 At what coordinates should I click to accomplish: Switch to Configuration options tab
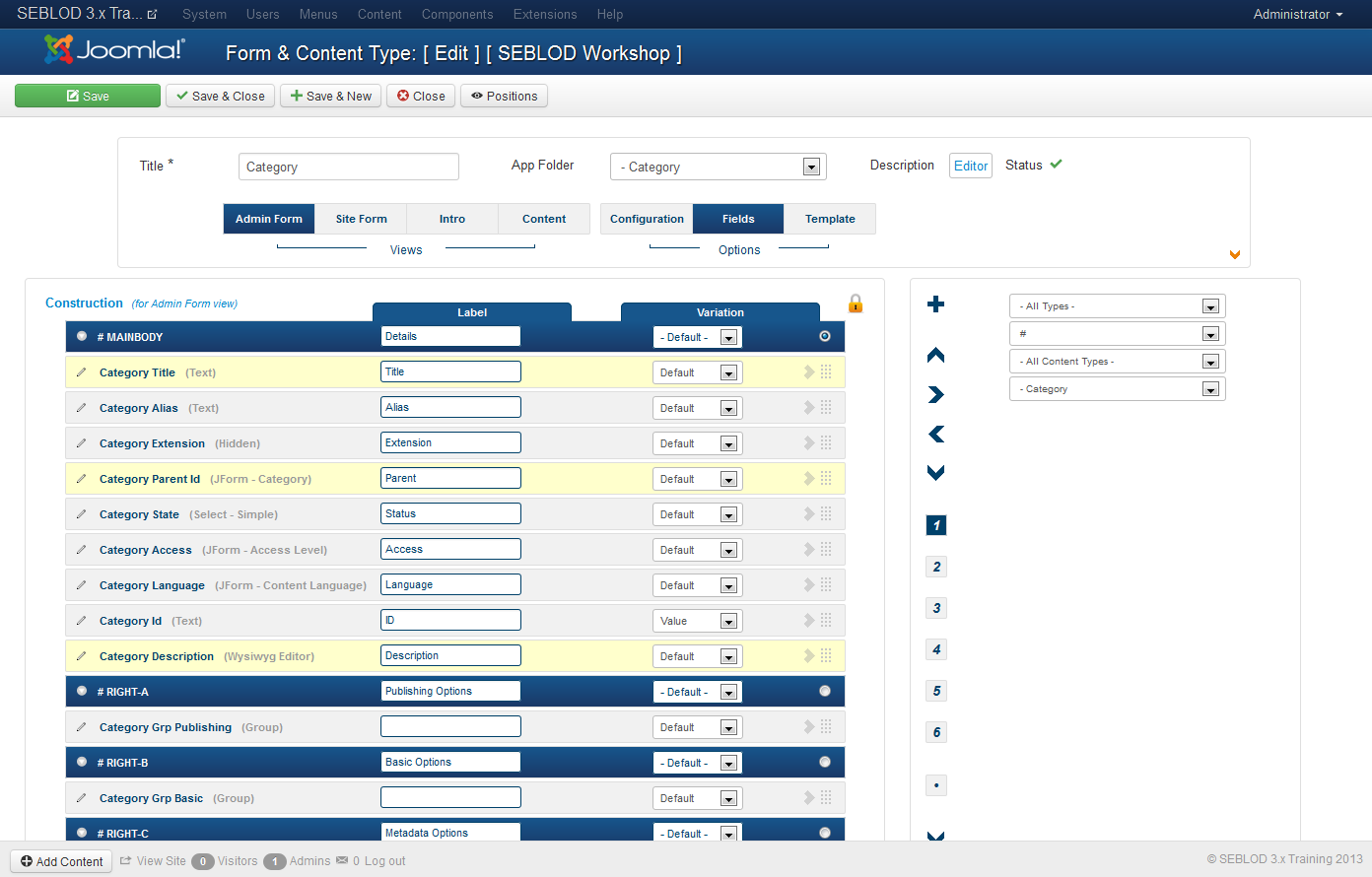coord(647,219)
